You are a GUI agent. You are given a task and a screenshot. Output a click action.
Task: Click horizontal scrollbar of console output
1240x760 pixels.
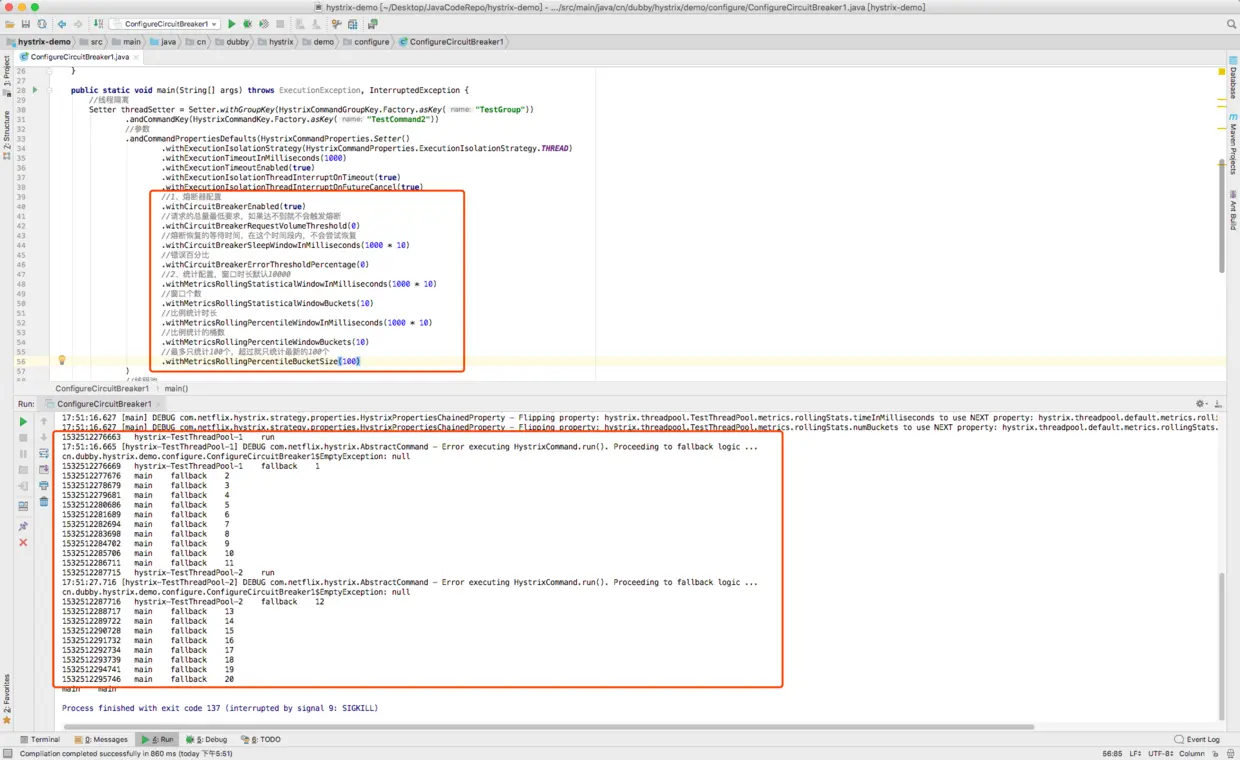click(x=547, y=727)
